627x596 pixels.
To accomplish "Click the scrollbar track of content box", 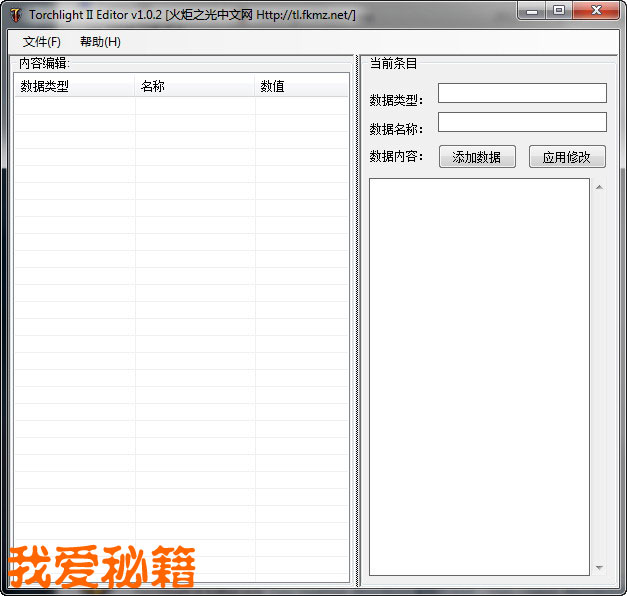I will pyautogui.click(x=599, y=376).
